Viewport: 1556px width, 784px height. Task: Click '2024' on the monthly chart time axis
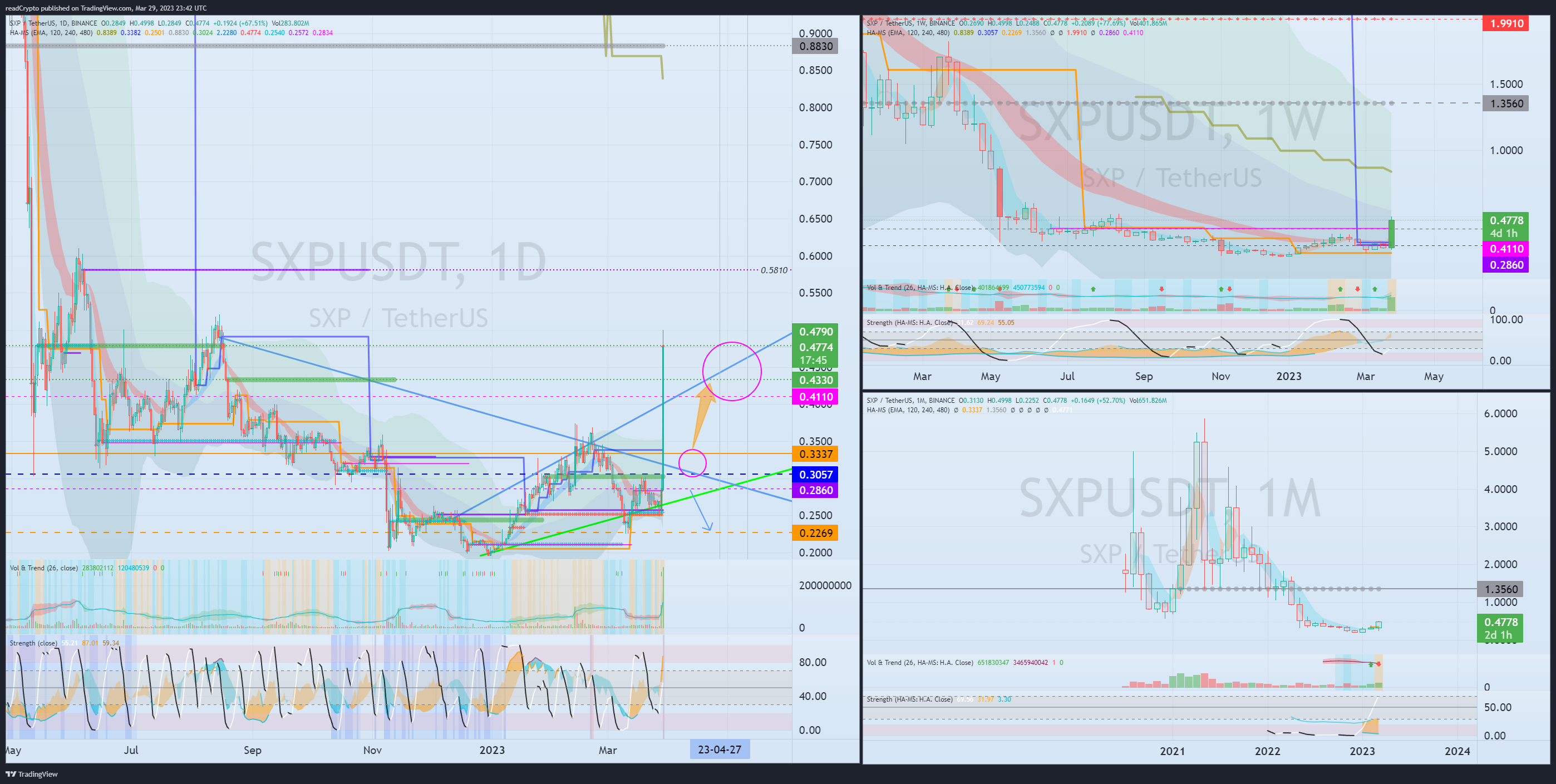point(1457,751)
